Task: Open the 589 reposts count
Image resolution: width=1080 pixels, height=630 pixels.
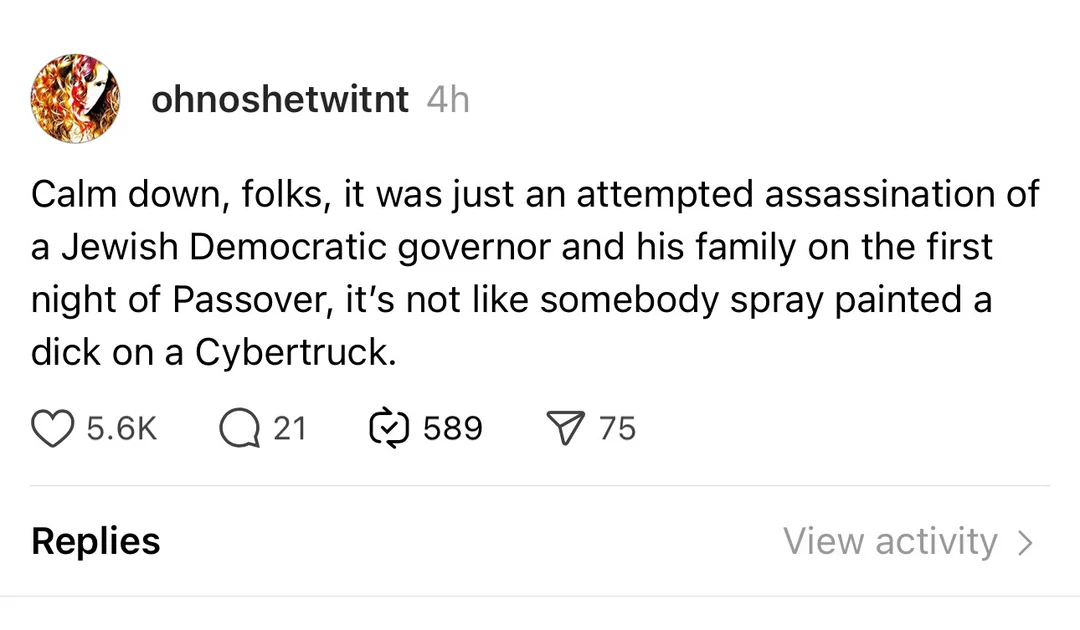Action: pyautogui.click(x=452, y=428)
